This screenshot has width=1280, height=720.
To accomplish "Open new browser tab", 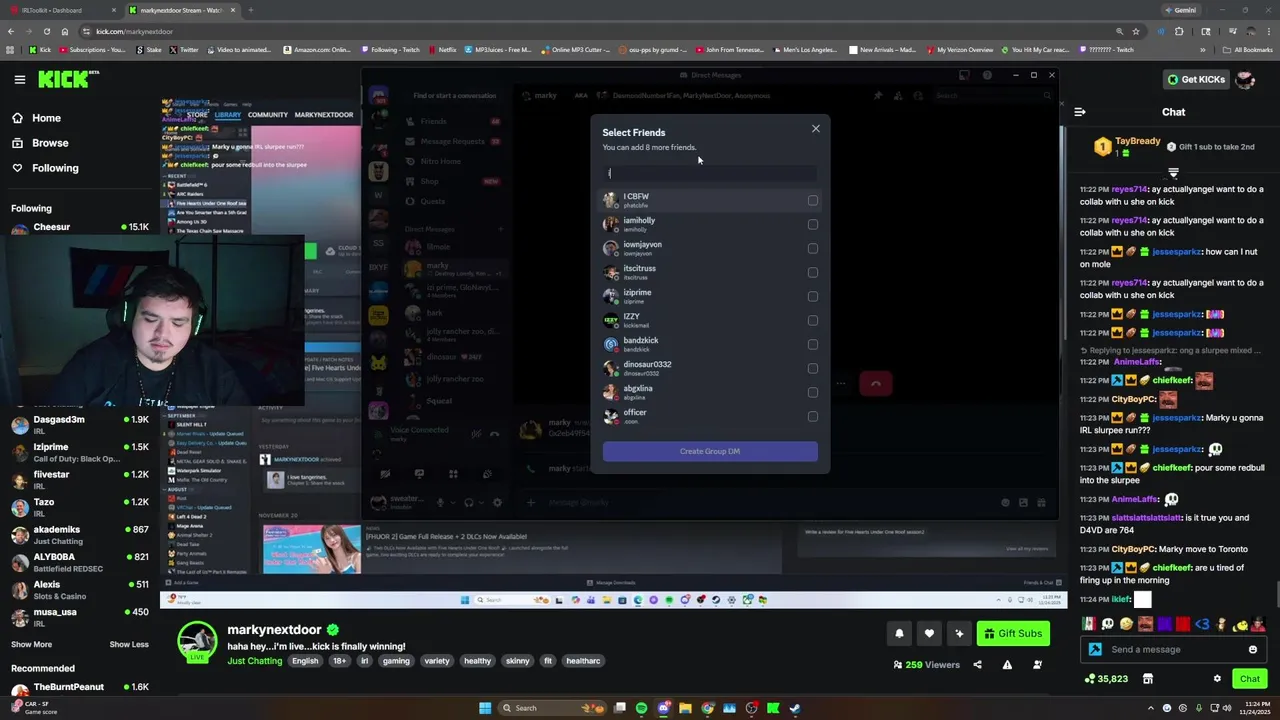I will (x=250, y=10).
